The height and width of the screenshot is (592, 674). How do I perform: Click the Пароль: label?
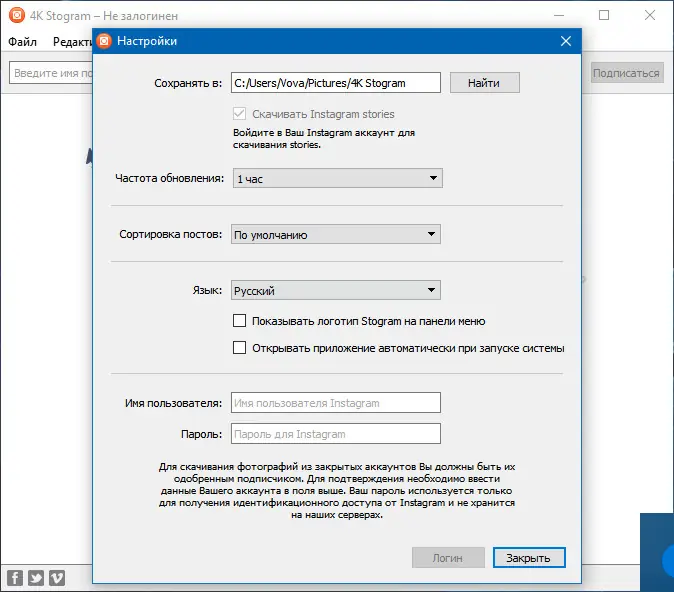click(x=202, y=434)
